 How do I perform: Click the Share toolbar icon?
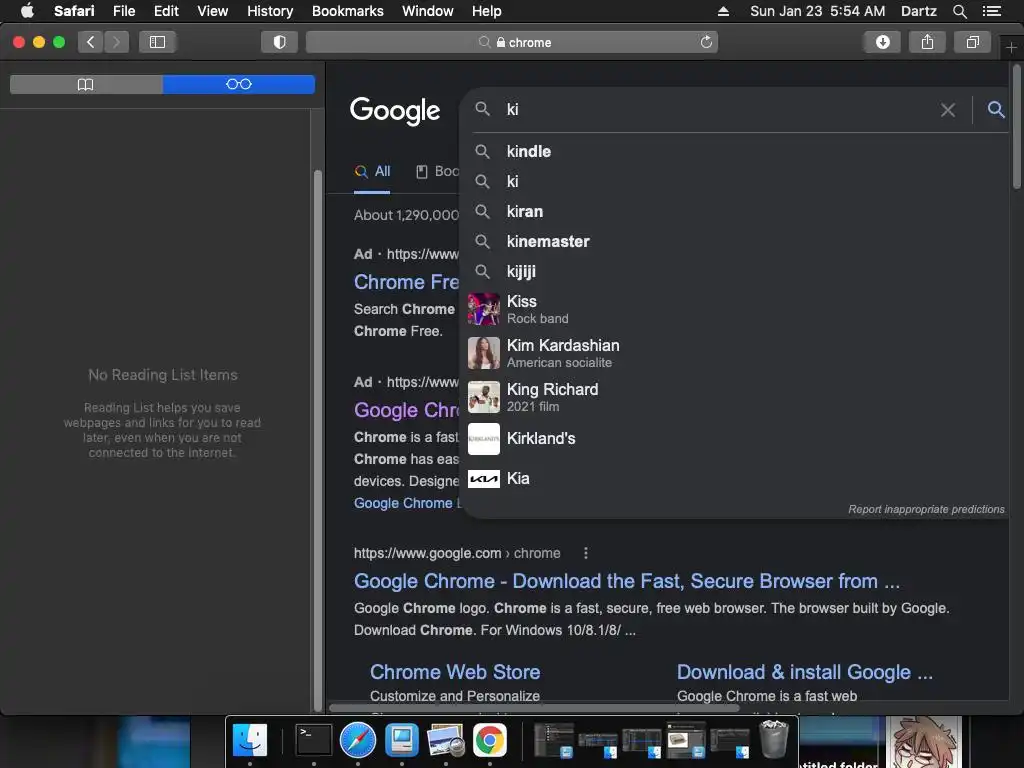click(x=927, y=42)
